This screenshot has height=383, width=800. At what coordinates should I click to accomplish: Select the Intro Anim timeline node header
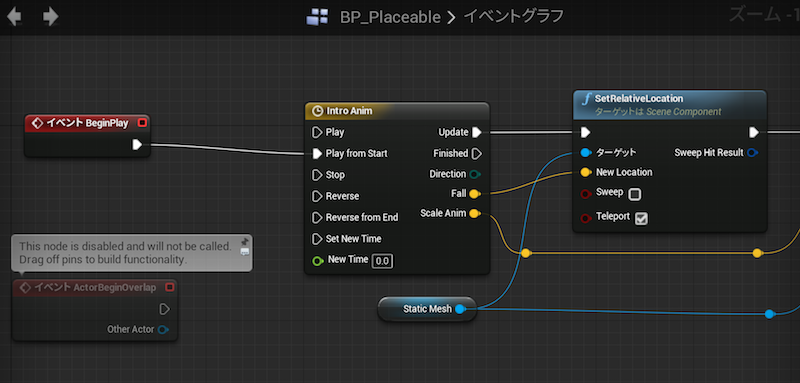click(x=396, y=111)
